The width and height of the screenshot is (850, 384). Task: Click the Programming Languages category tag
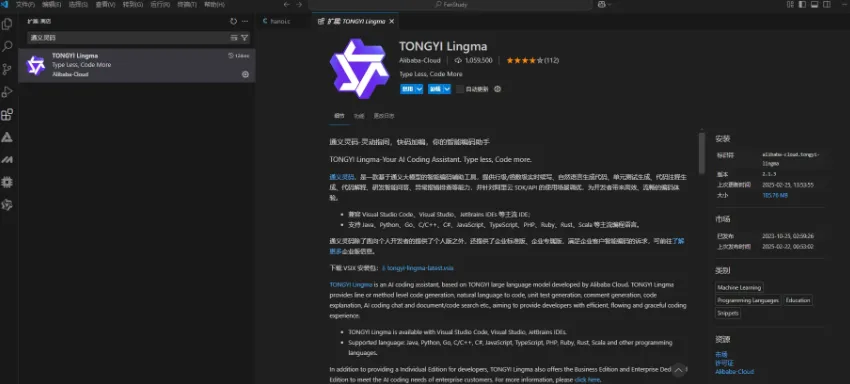tap(748, 300)
